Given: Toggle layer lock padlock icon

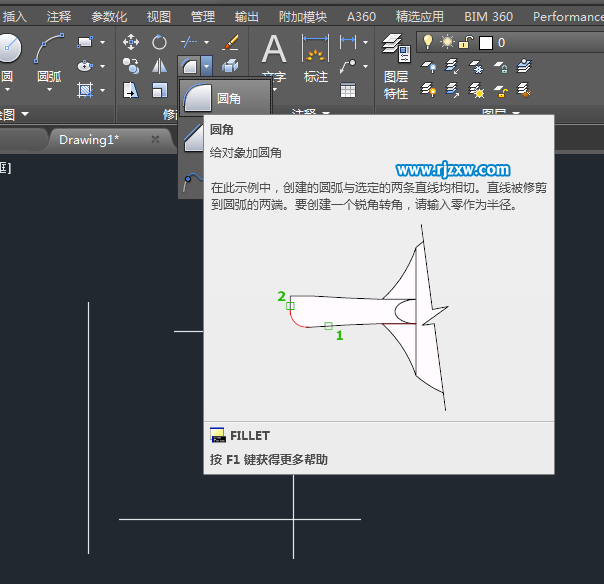Looking at the screenshot, I should coord(465,42).
